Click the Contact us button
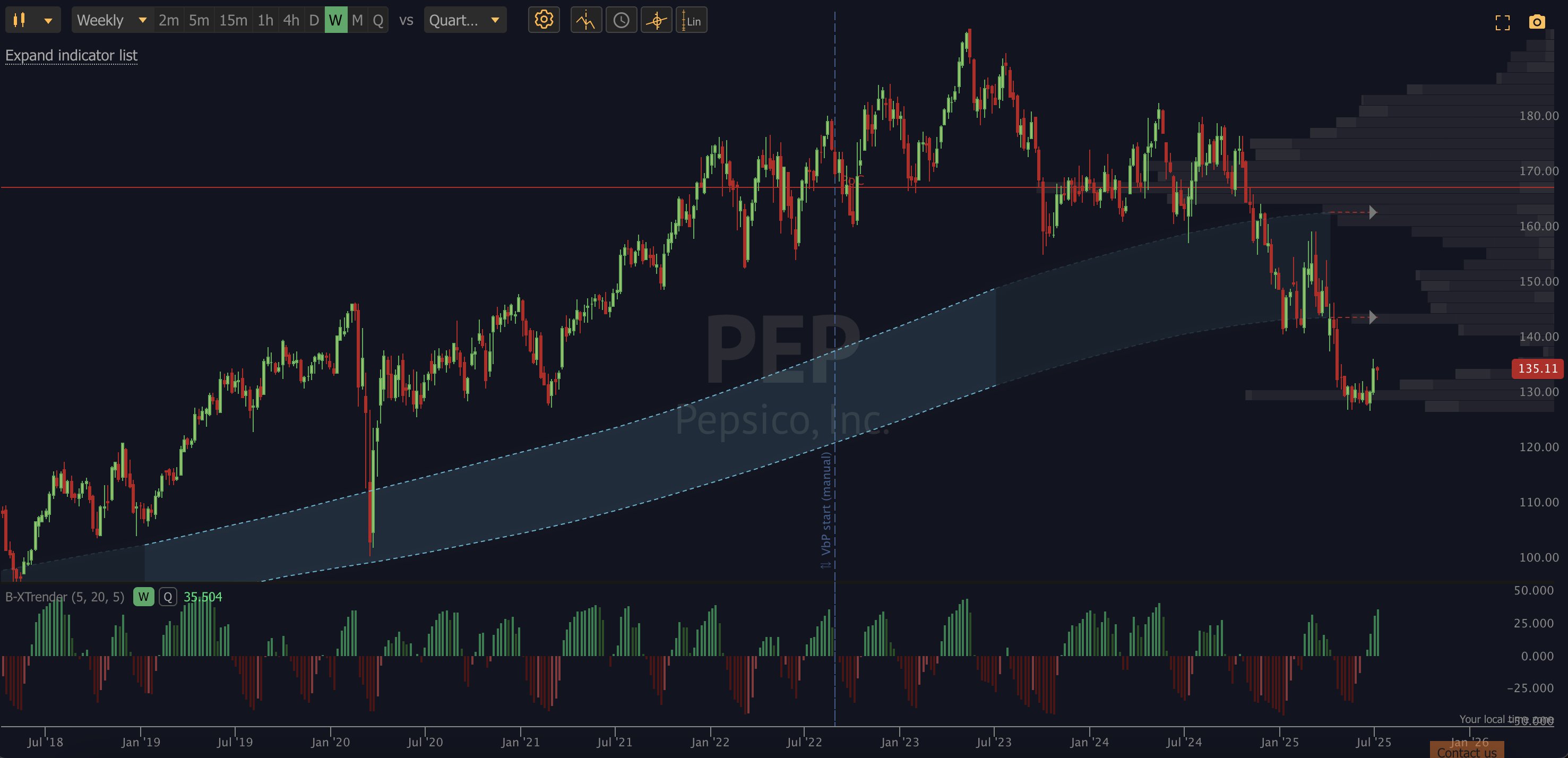This screenshot has width=1568, height=758. [x=1467, y=751]
